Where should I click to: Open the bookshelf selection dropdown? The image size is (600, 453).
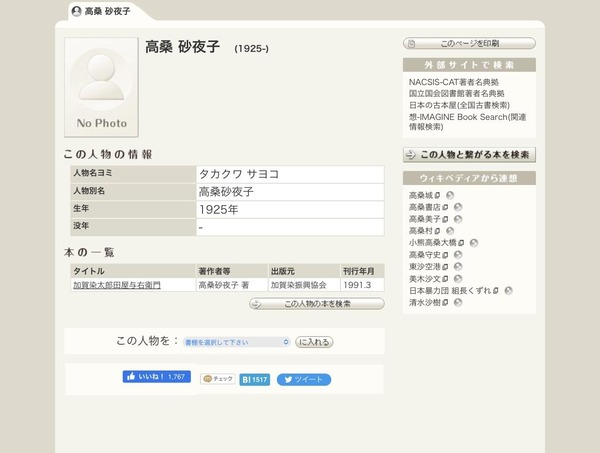point(236,342)
